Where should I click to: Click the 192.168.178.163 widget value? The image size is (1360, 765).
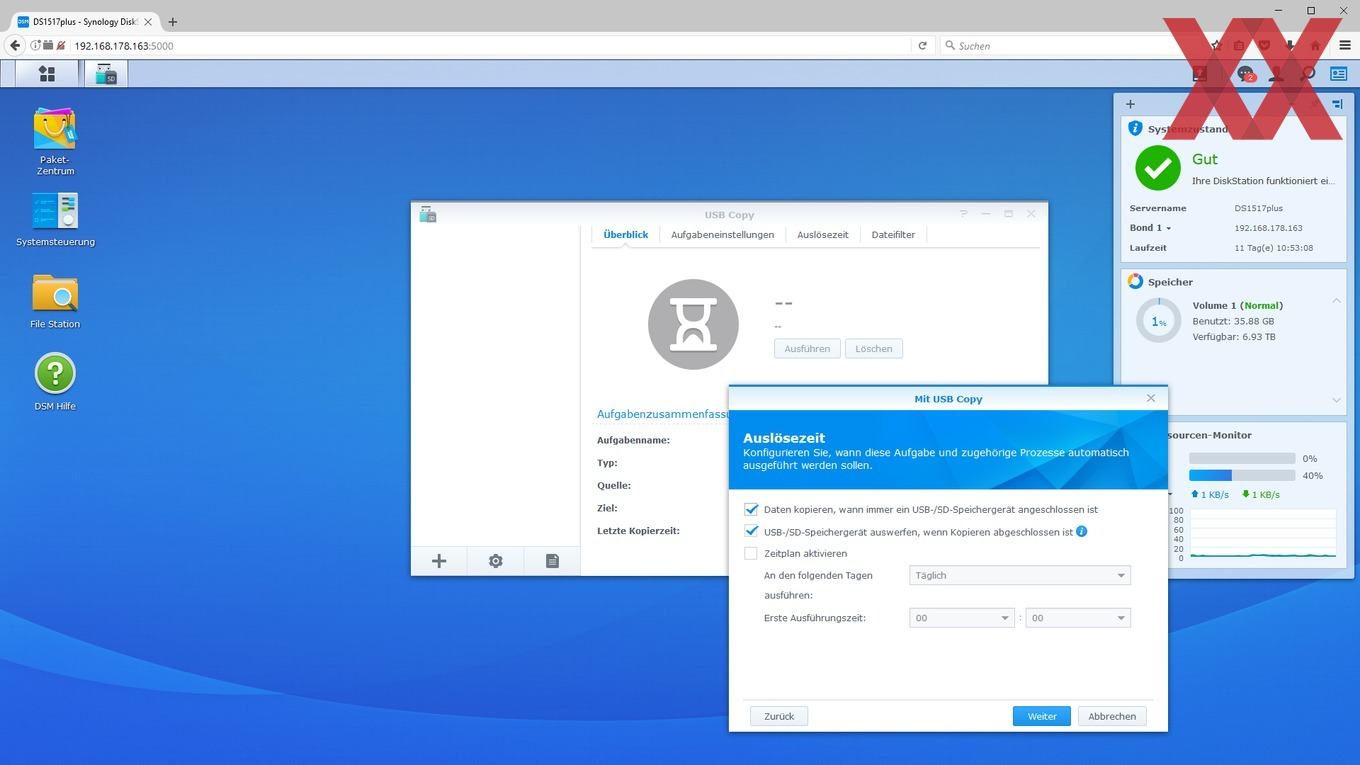tap(1268, 228)
